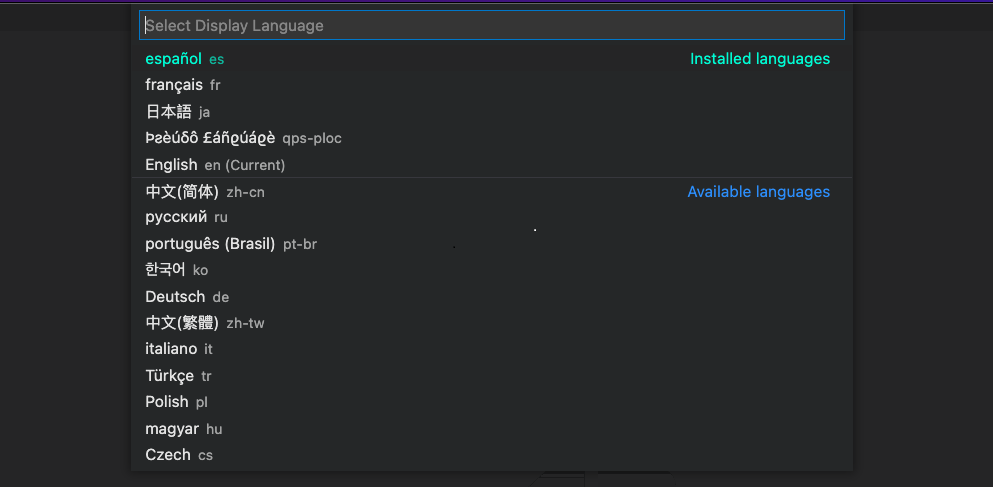Pick italiano (it) display language
This screenshot has width=993, height=487.
[171, 349]
